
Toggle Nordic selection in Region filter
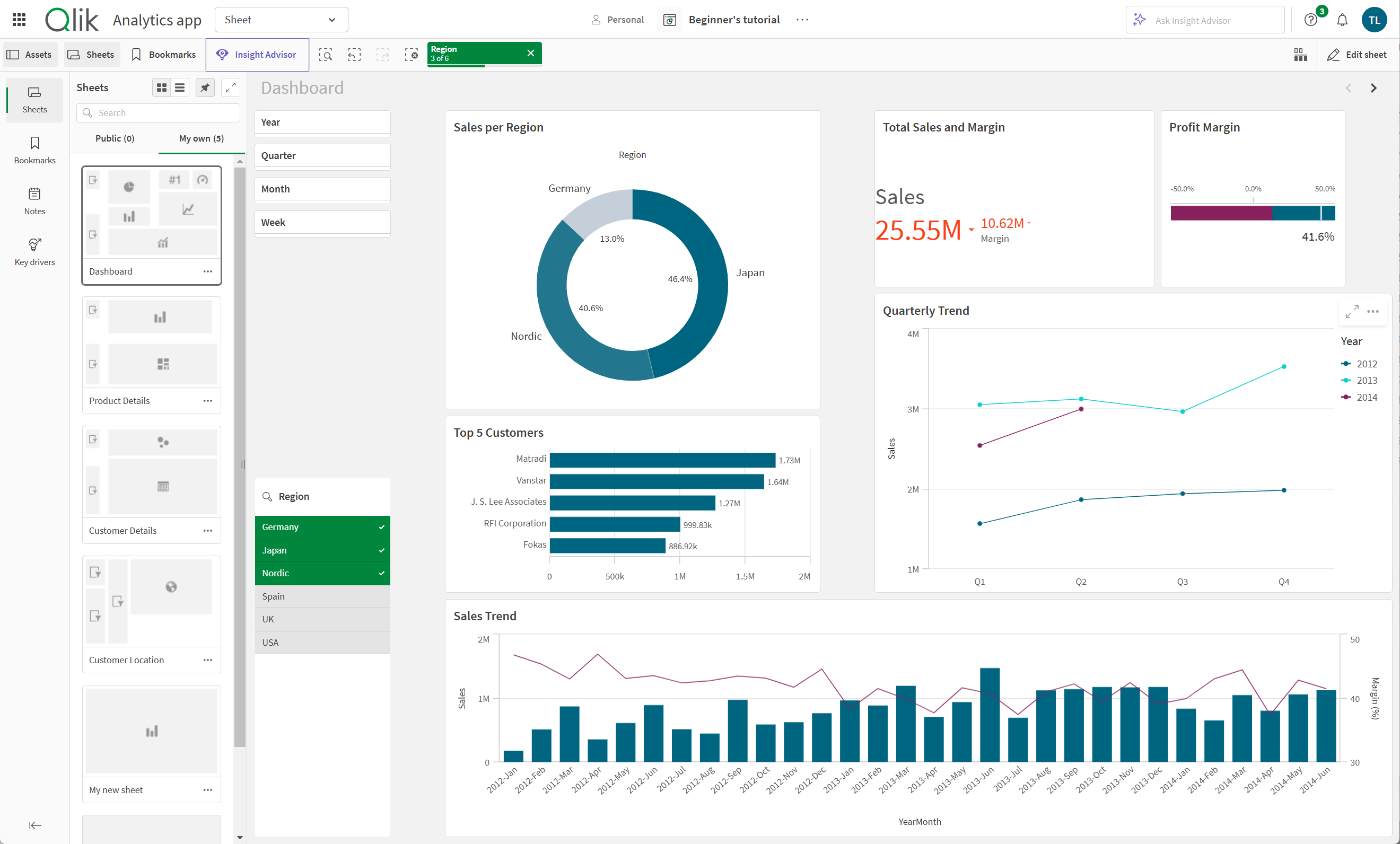[x=322, y=572]
